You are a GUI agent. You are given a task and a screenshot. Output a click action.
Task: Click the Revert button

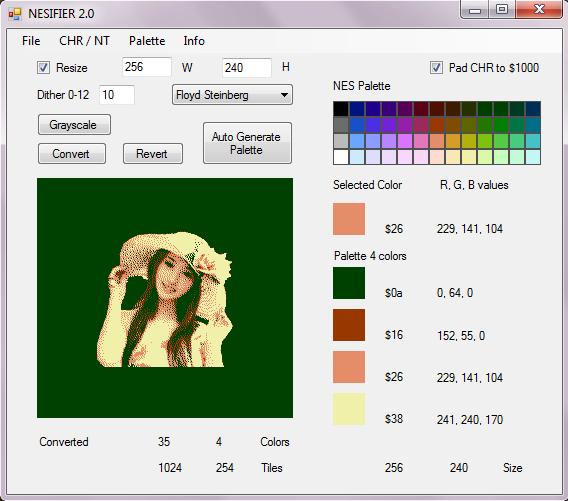coord(153,154)
